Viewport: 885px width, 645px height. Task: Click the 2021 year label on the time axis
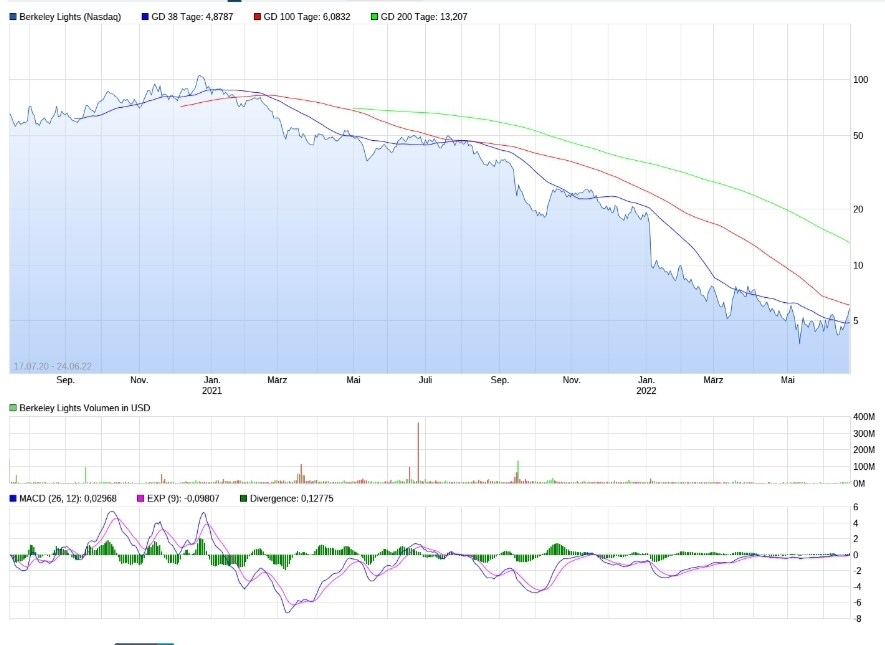(212, 391)
